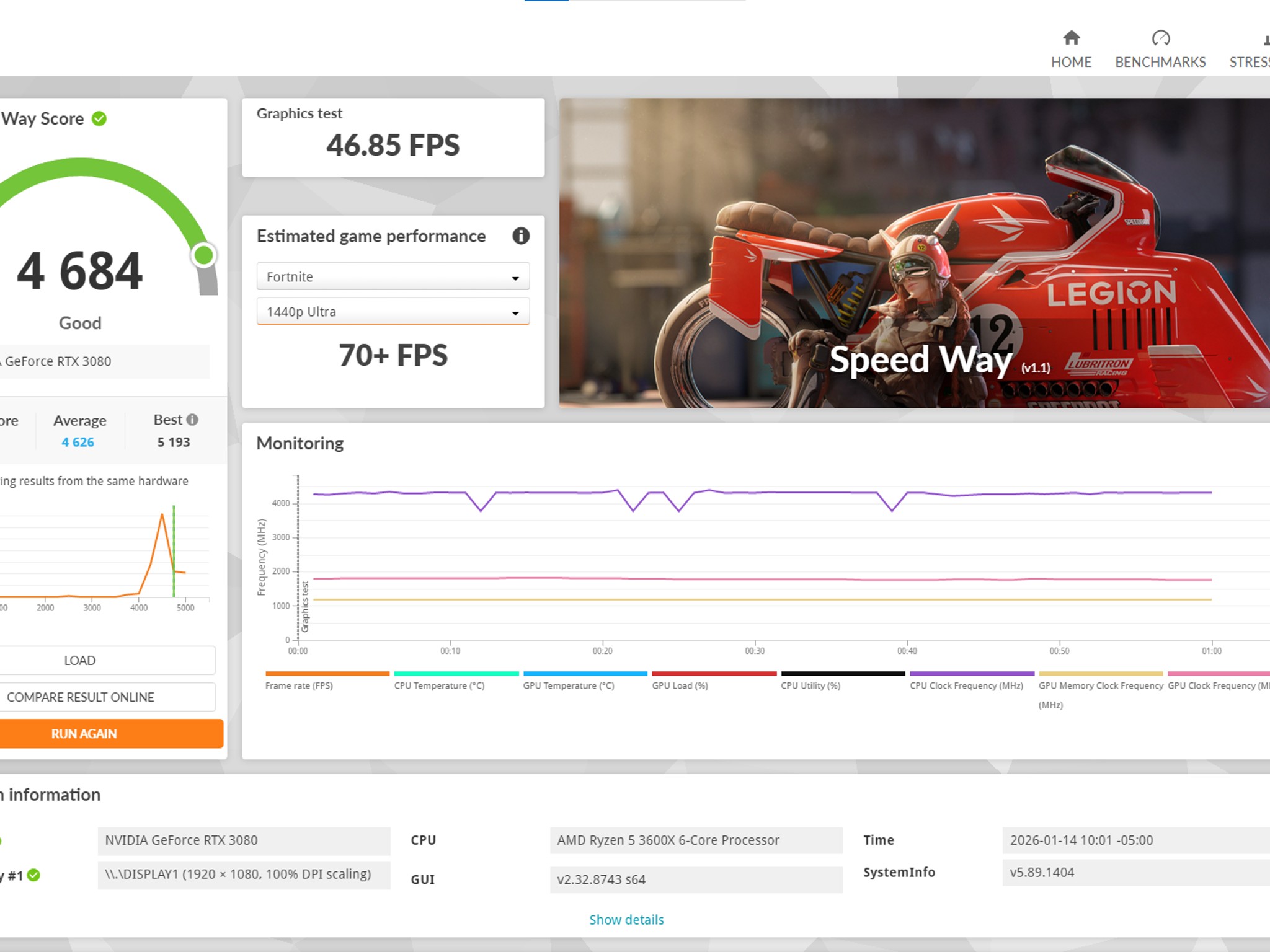Image resolution: width=1270 pixels, height=952 pixels.
Task: Click the Good rating label
Action: [x=80, y=323]
